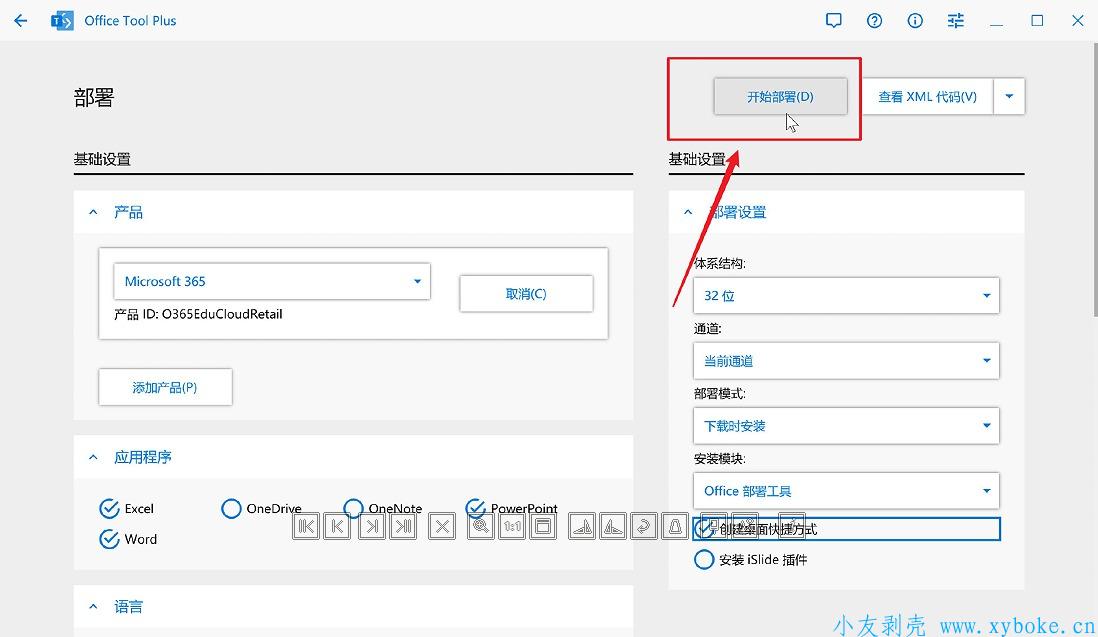Screen dimensions: 1098x637
Task: Open the settings sliders icon
Action: tap(956, 21)
